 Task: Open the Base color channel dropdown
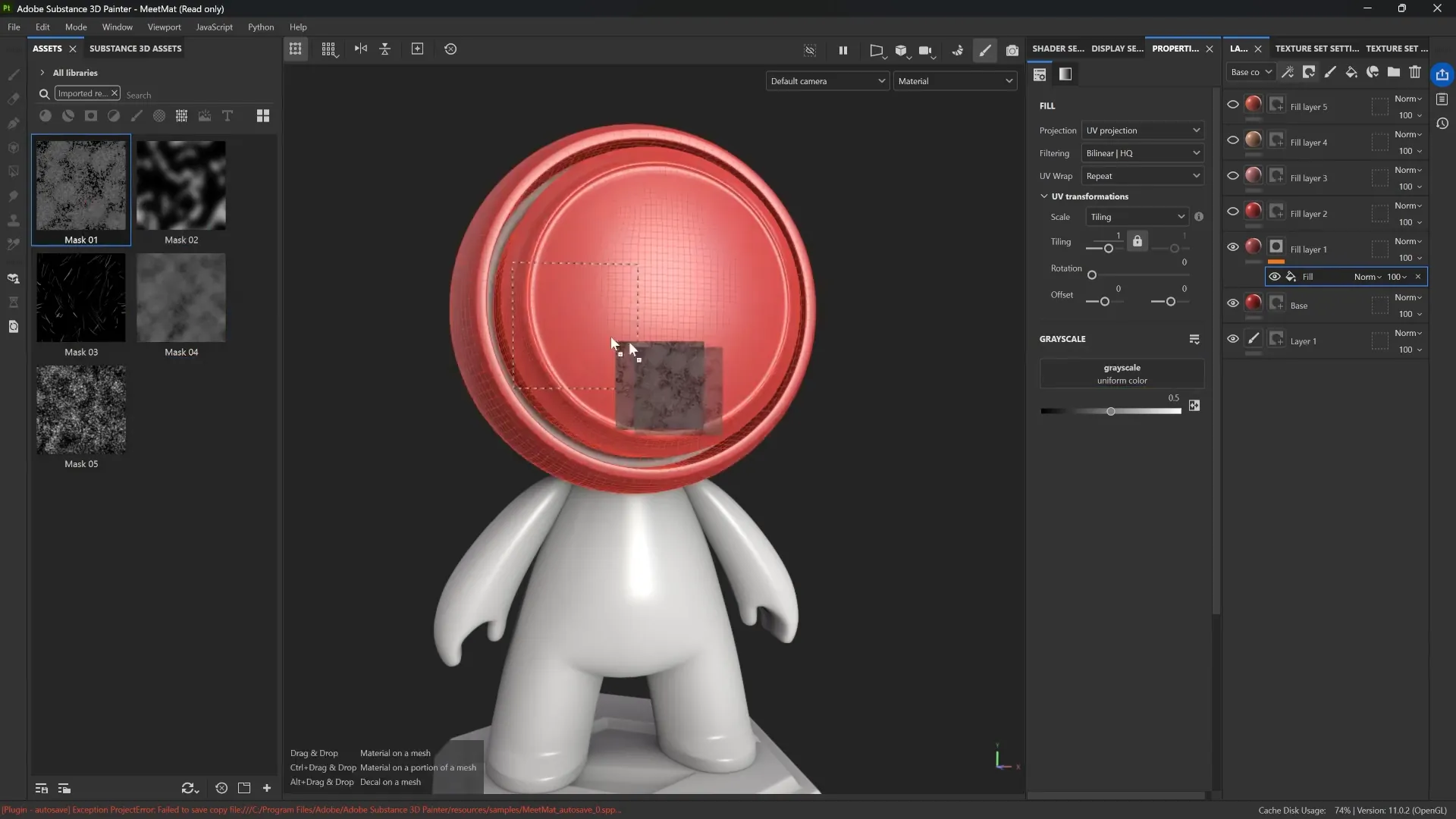point(1250,72)
